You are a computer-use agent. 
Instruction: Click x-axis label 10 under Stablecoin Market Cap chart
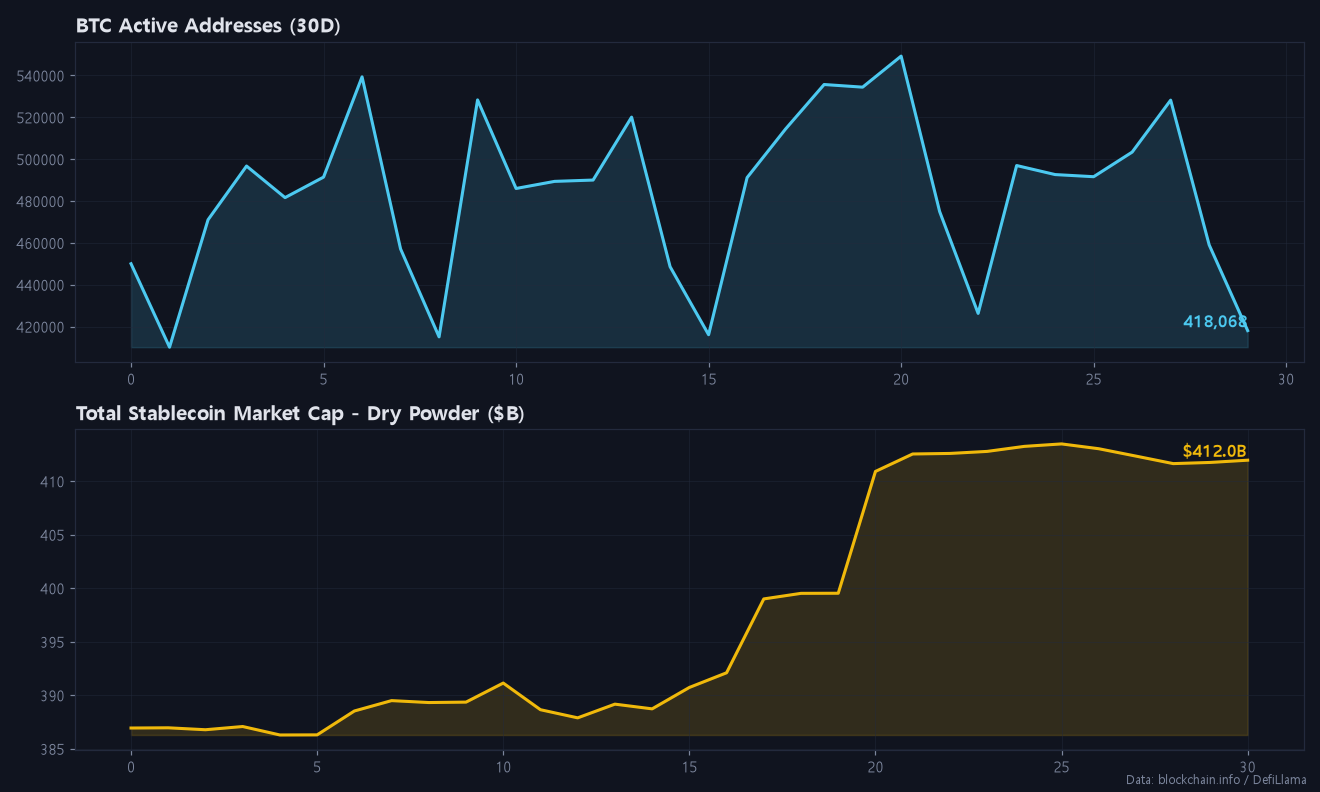click(x=503, y=767)
